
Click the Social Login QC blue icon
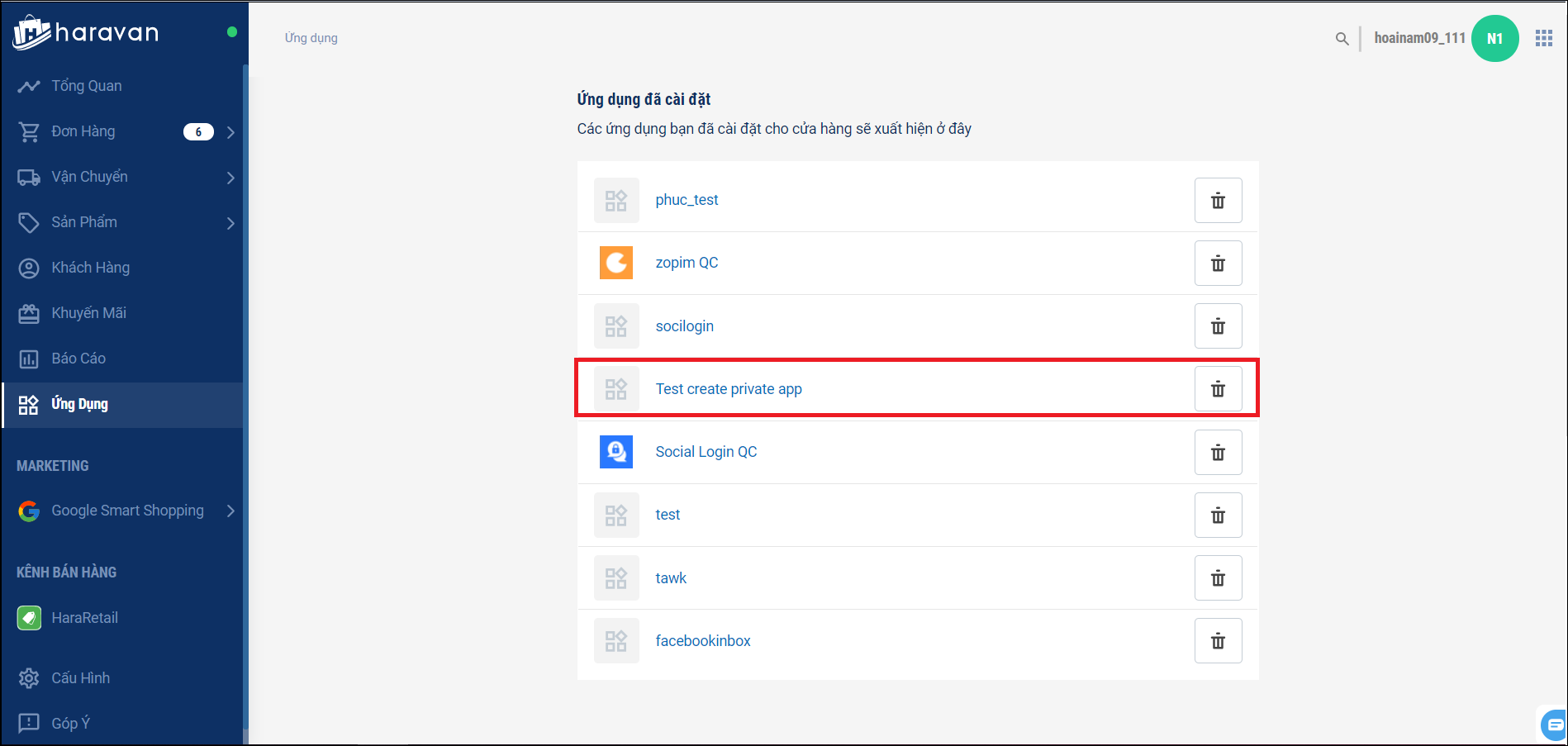(x=615, y=452)
